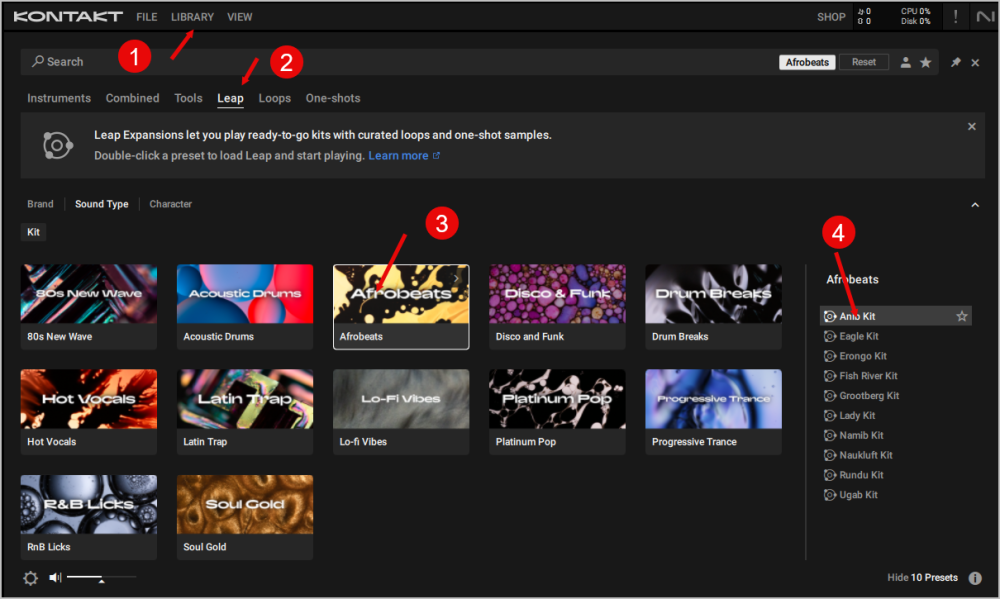Select the Erongo Kit preset
The height and width of the screenshot is (599, 1000).
863,356
